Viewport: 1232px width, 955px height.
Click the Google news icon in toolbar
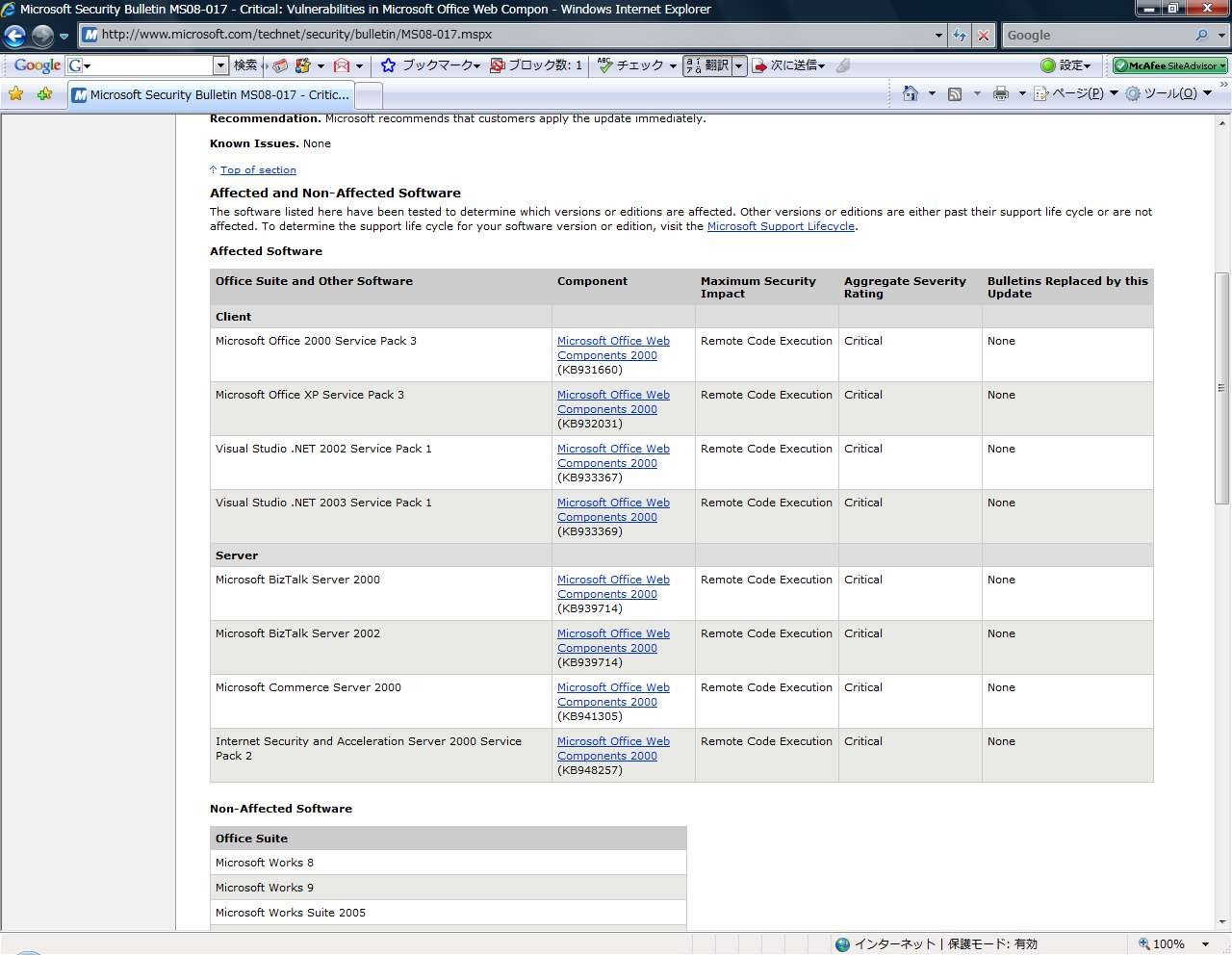point(280,65)
